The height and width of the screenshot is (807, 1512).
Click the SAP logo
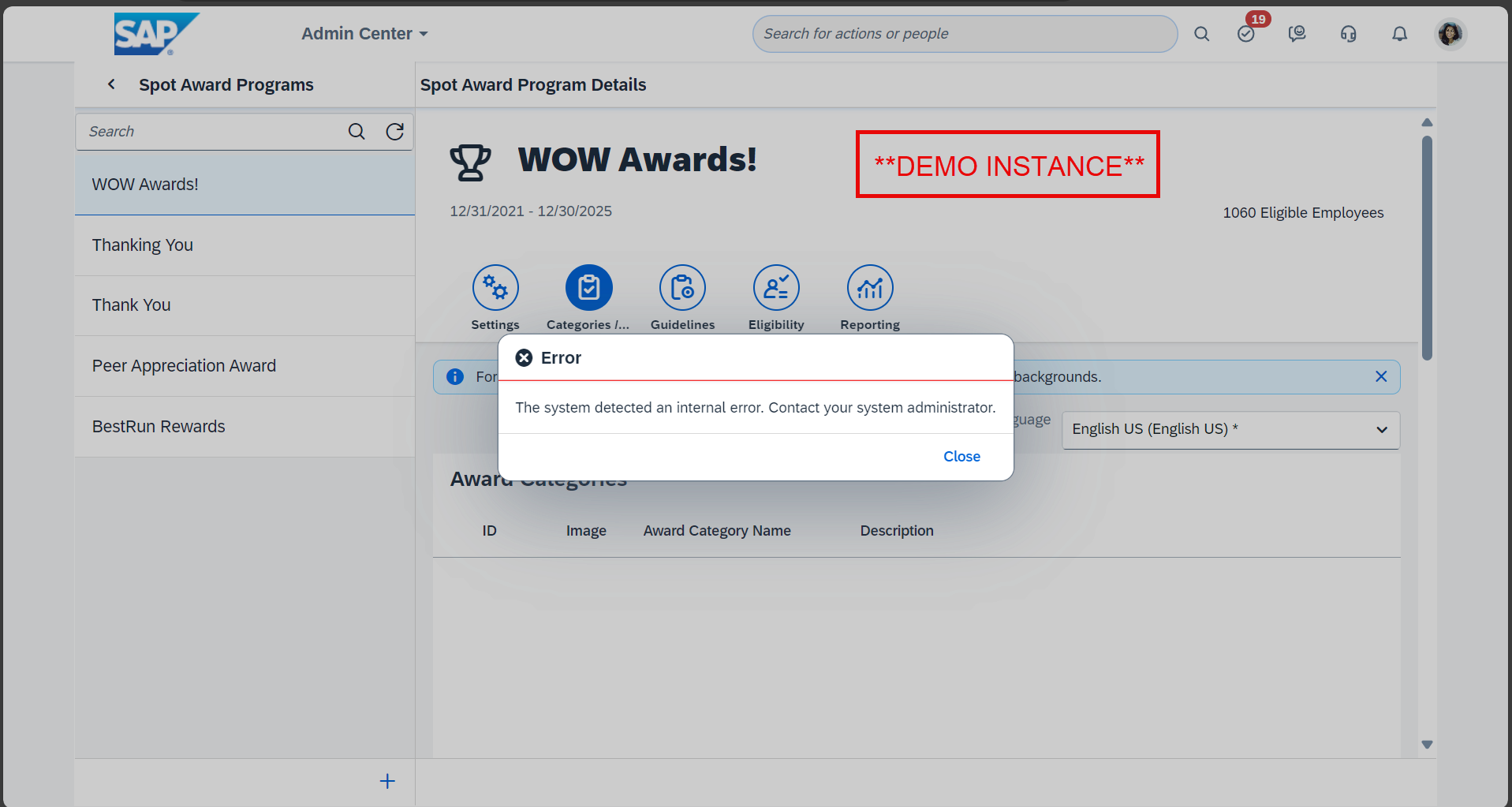[x=156, y=34]
